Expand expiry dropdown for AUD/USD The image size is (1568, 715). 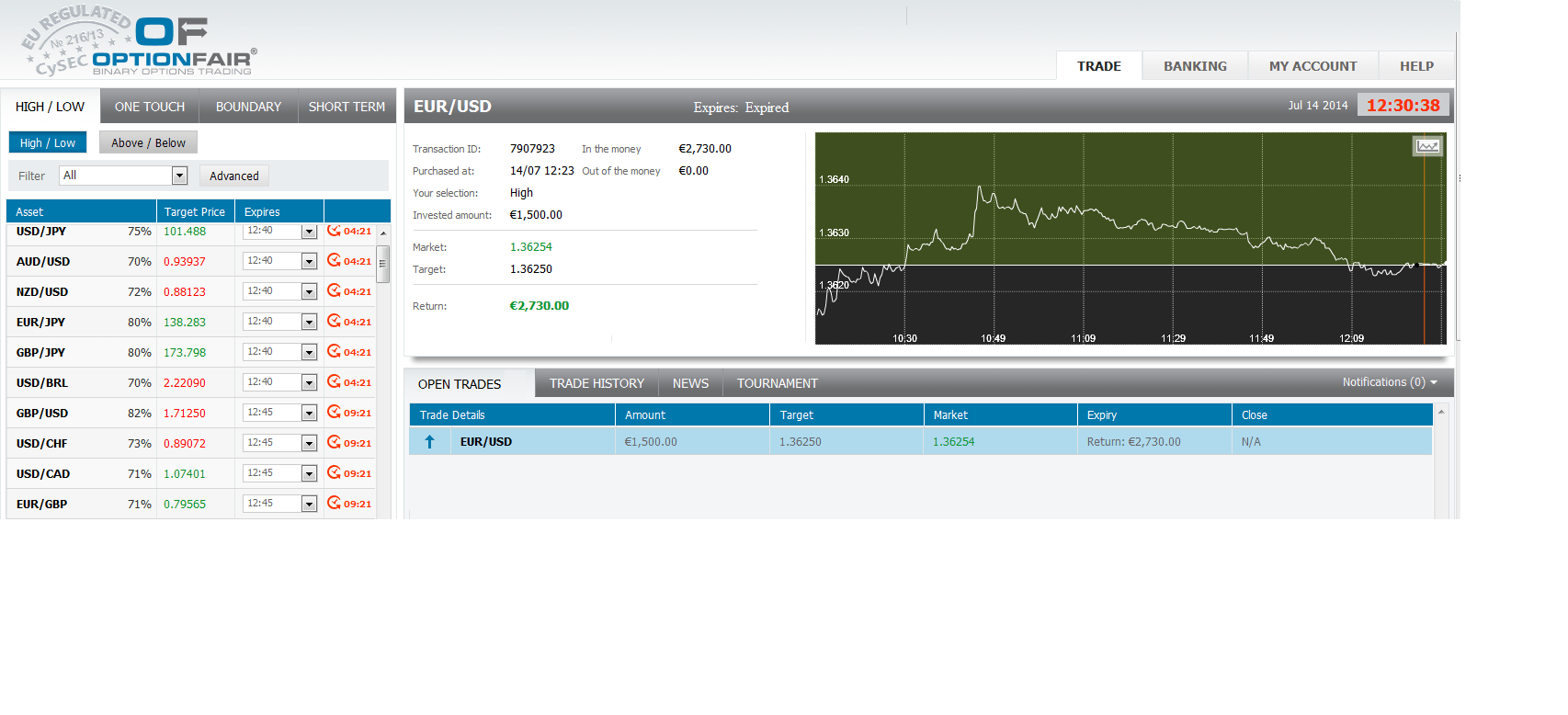(x=309, y=262)
